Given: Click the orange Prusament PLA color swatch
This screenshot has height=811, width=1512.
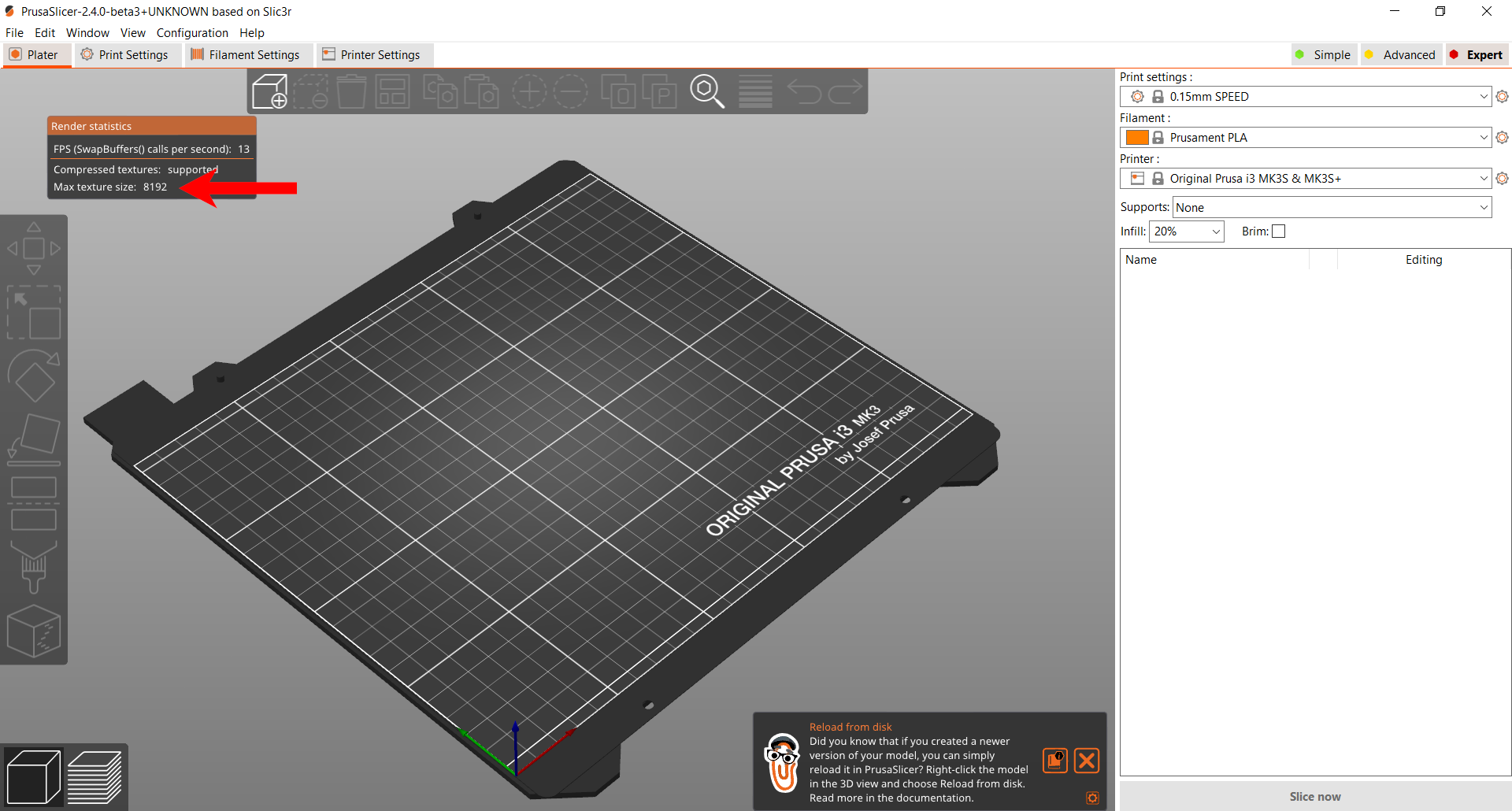Looking at the screenshot, I should pos(1136,137).
